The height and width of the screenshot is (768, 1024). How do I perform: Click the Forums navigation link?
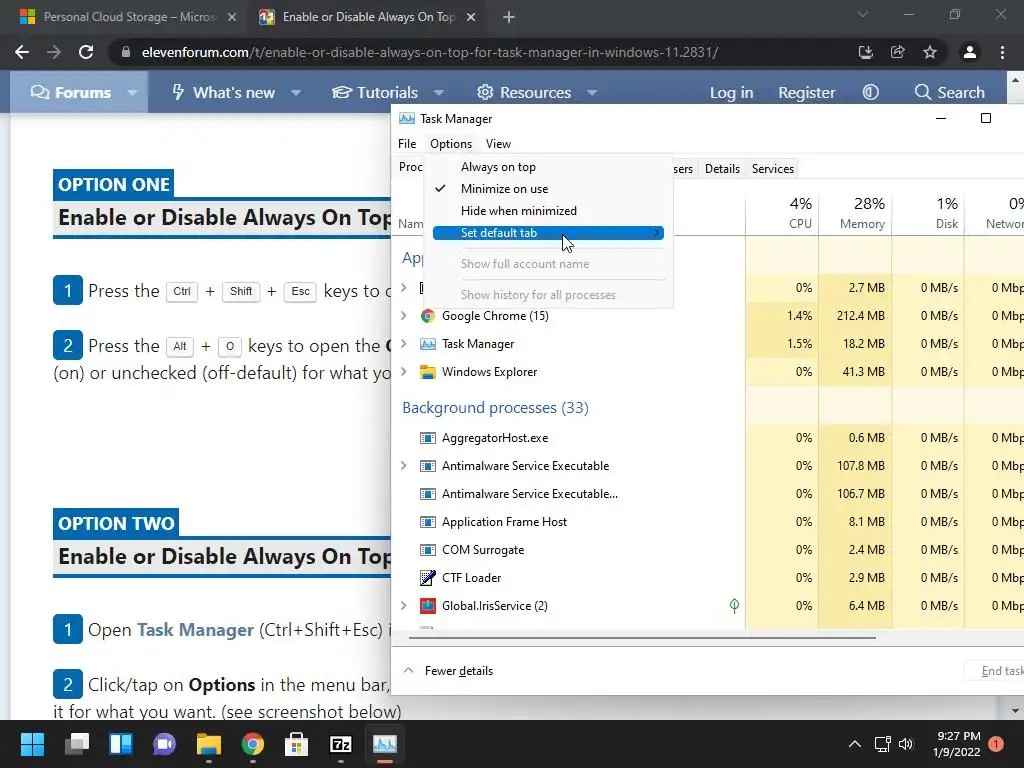(x=71, y=93)
